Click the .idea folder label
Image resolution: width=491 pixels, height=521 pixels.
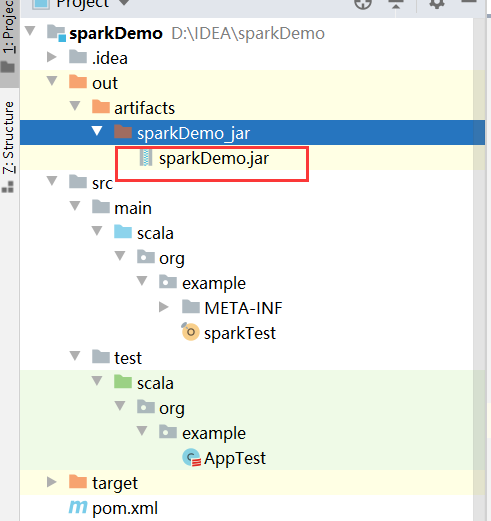[x=110, y=58]
